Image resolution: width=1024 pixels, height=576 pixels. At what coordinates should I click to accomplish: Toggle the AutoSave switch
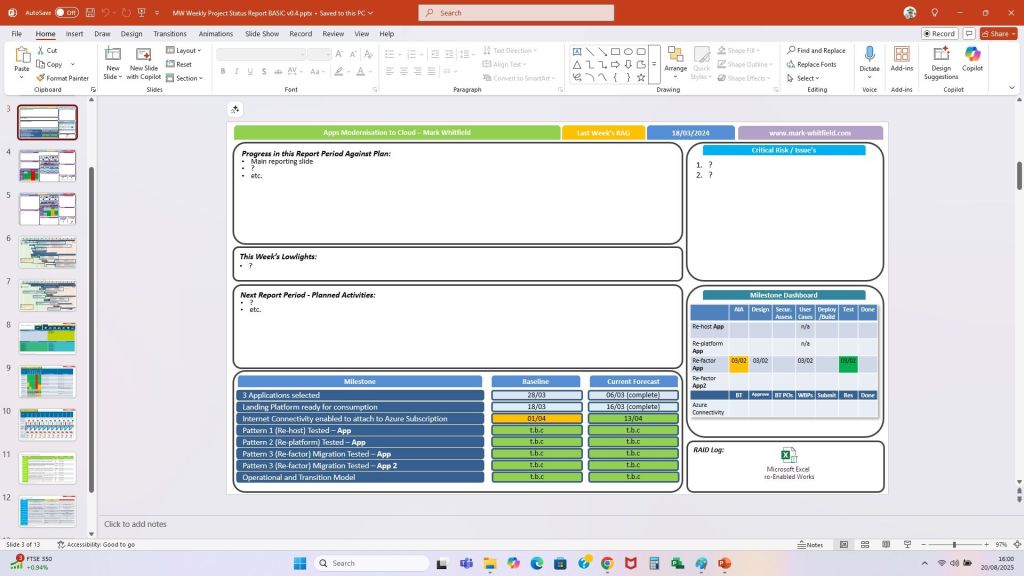tap(66, 13)
